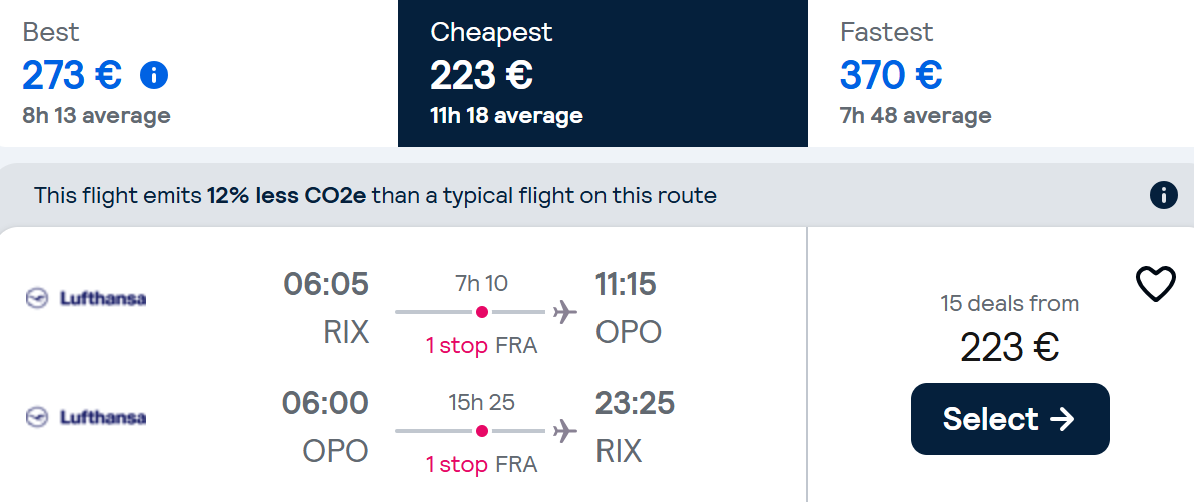Save the flight with the heart icon
The image size is (1194, 502).
coord(1156,283)
